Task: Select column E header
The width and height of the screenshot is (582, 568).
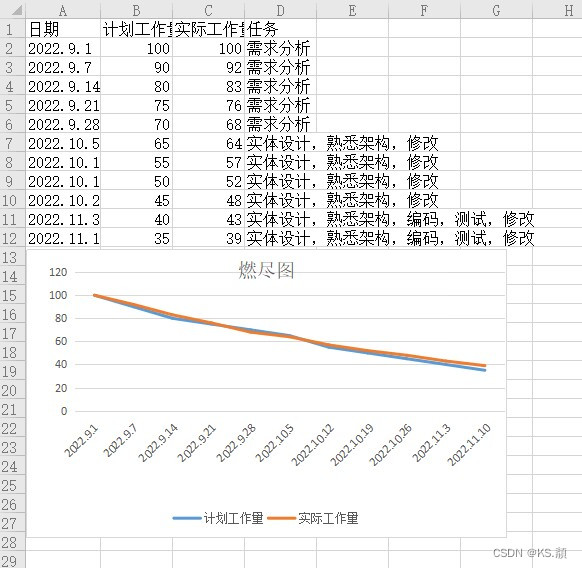Action: [x=352, y=10]
